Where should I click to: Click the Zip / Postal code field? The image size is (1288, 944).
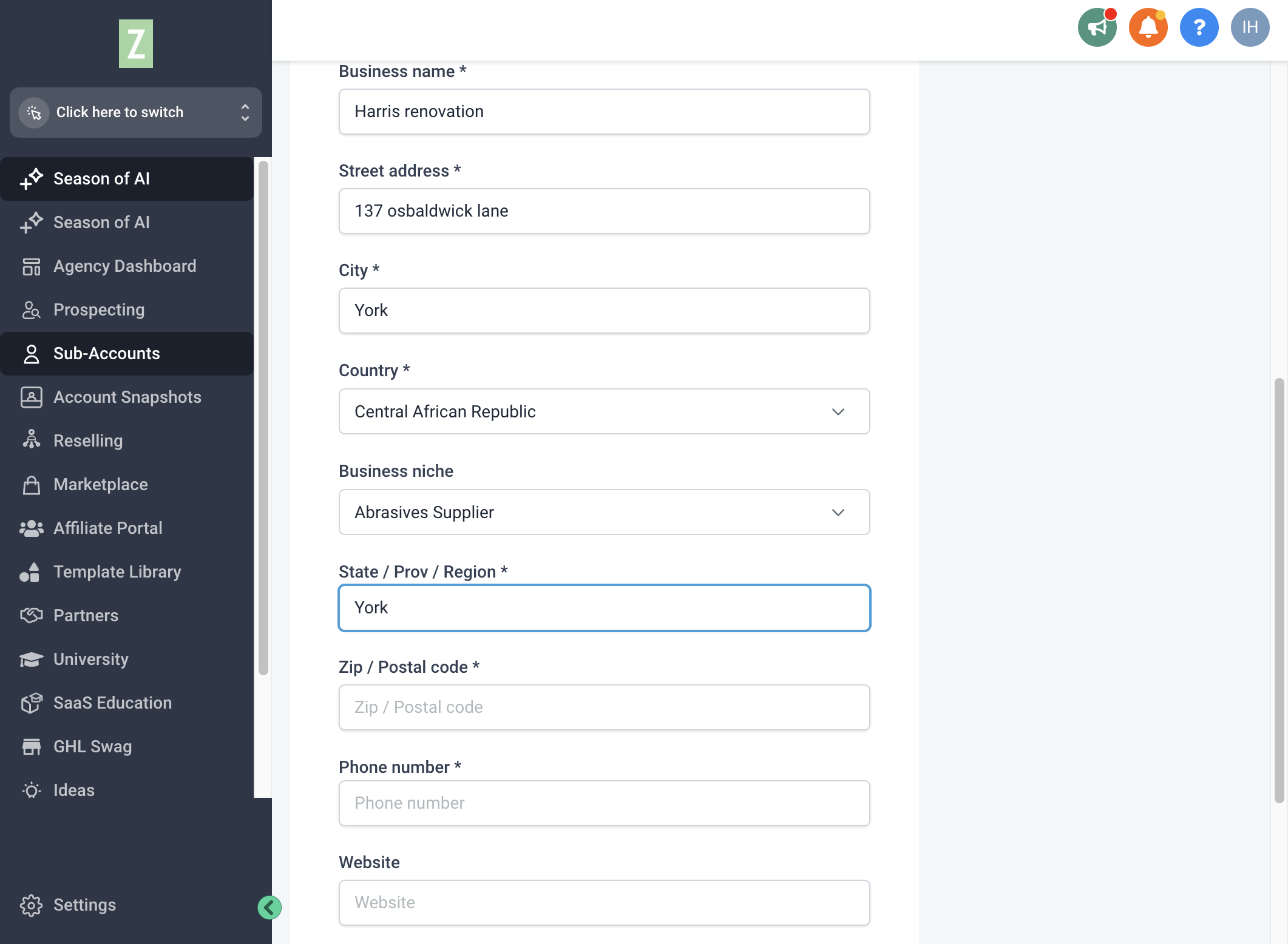pyautogui.click(x=604, y=707)
